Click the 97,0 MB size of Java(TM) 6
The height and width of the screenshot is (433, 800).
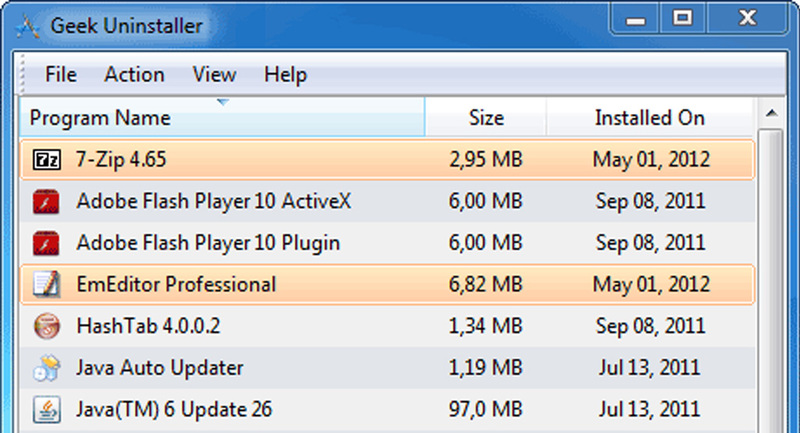tap(486, 409)
